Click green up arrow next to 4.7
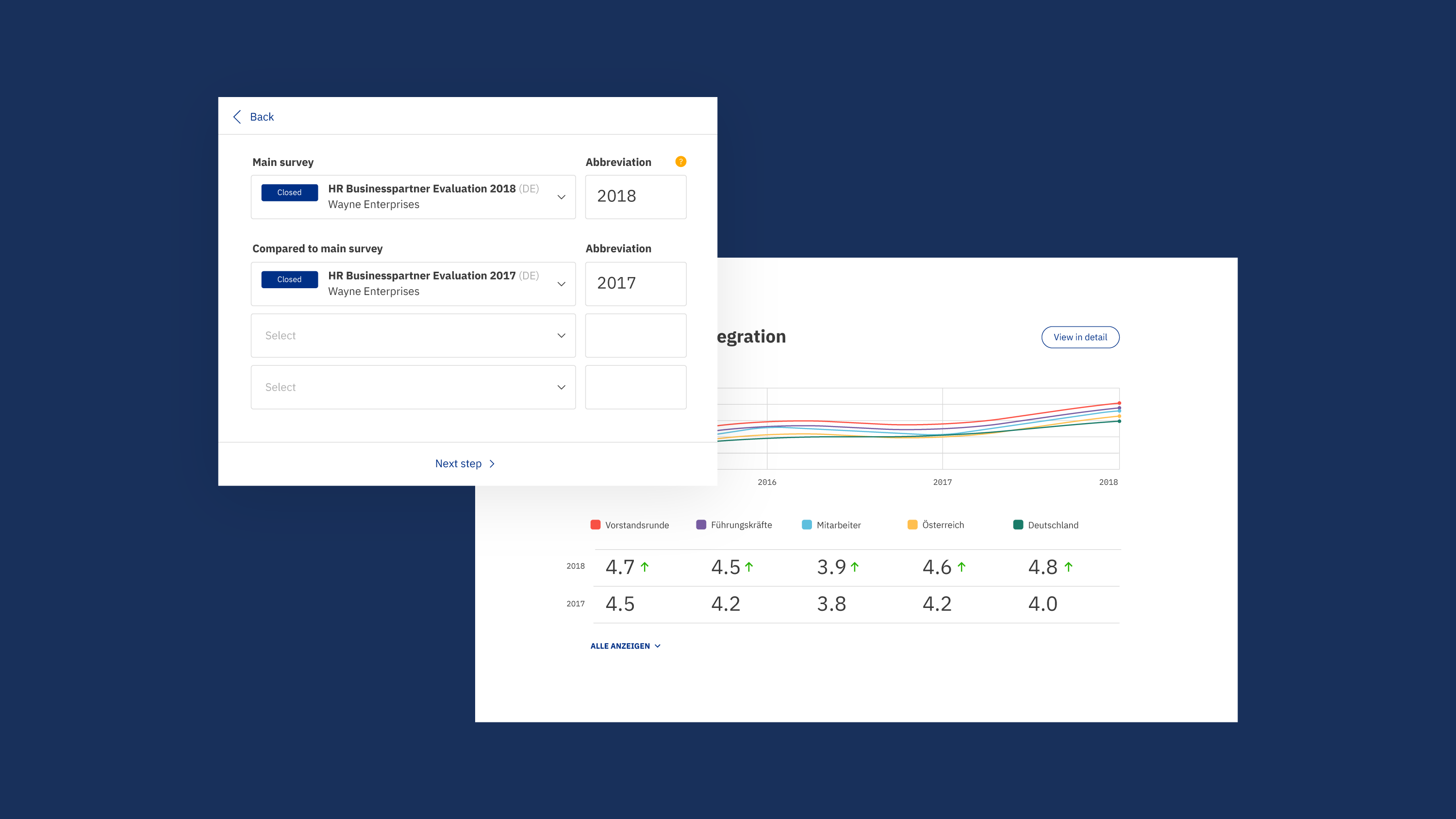Screen dimensions: 1456x819 pyautogui.click(x=645, y=567)
